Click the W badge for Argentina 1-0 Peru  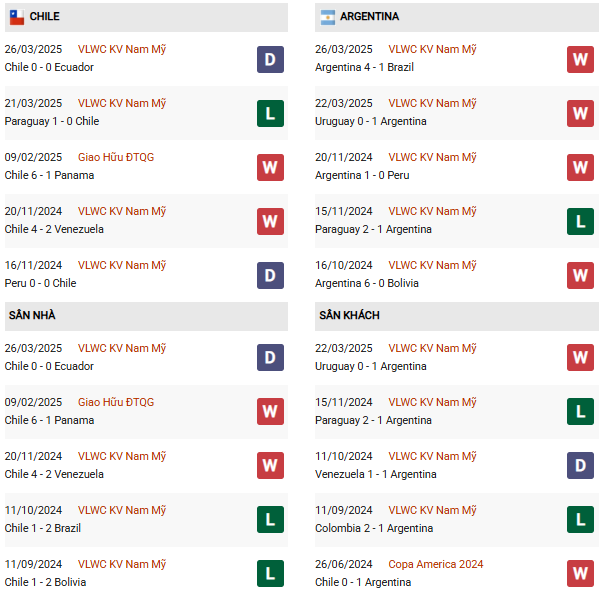tap(581, 167)
